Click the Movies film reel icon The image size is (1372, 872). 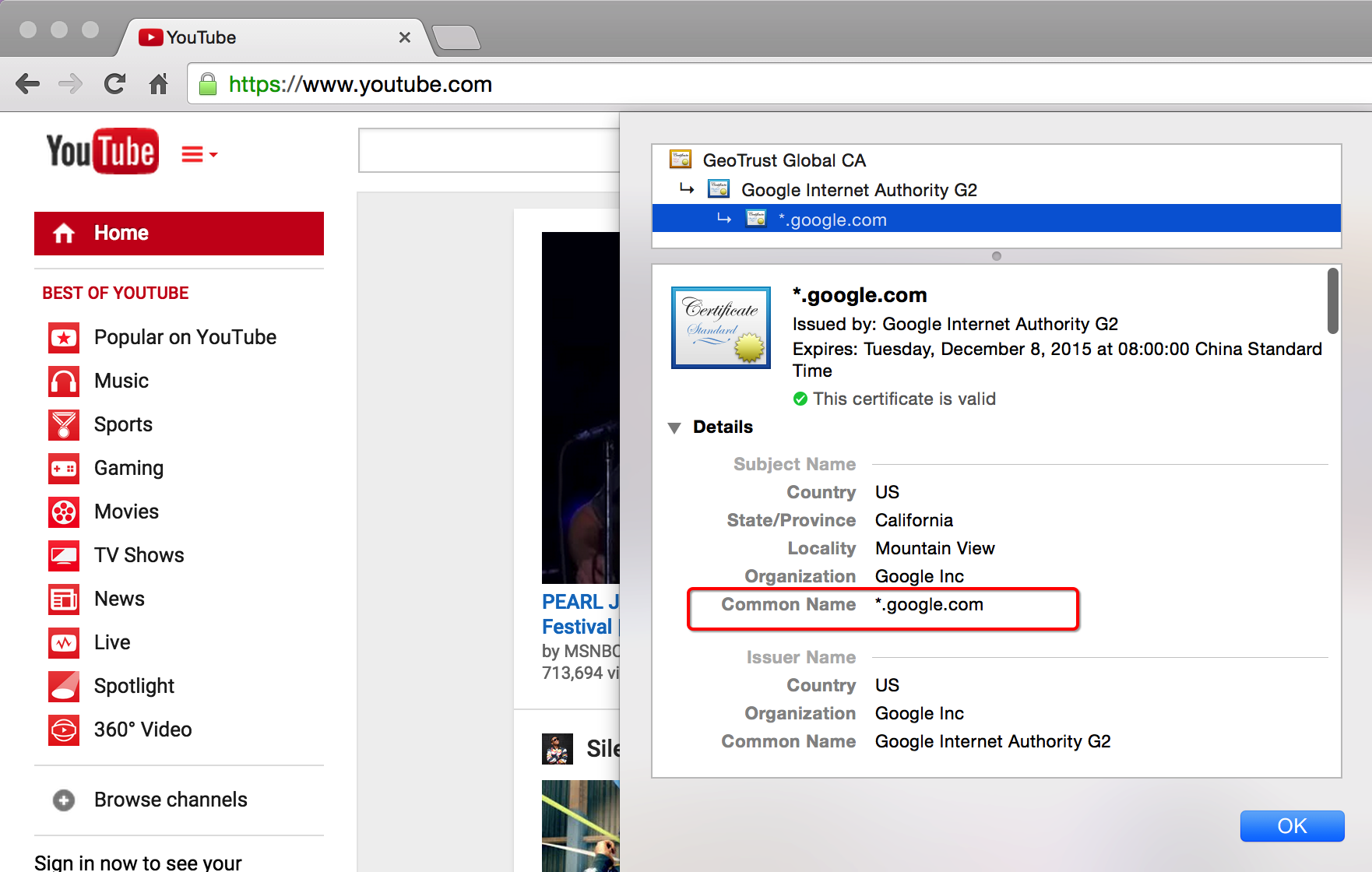coord(64,512)
